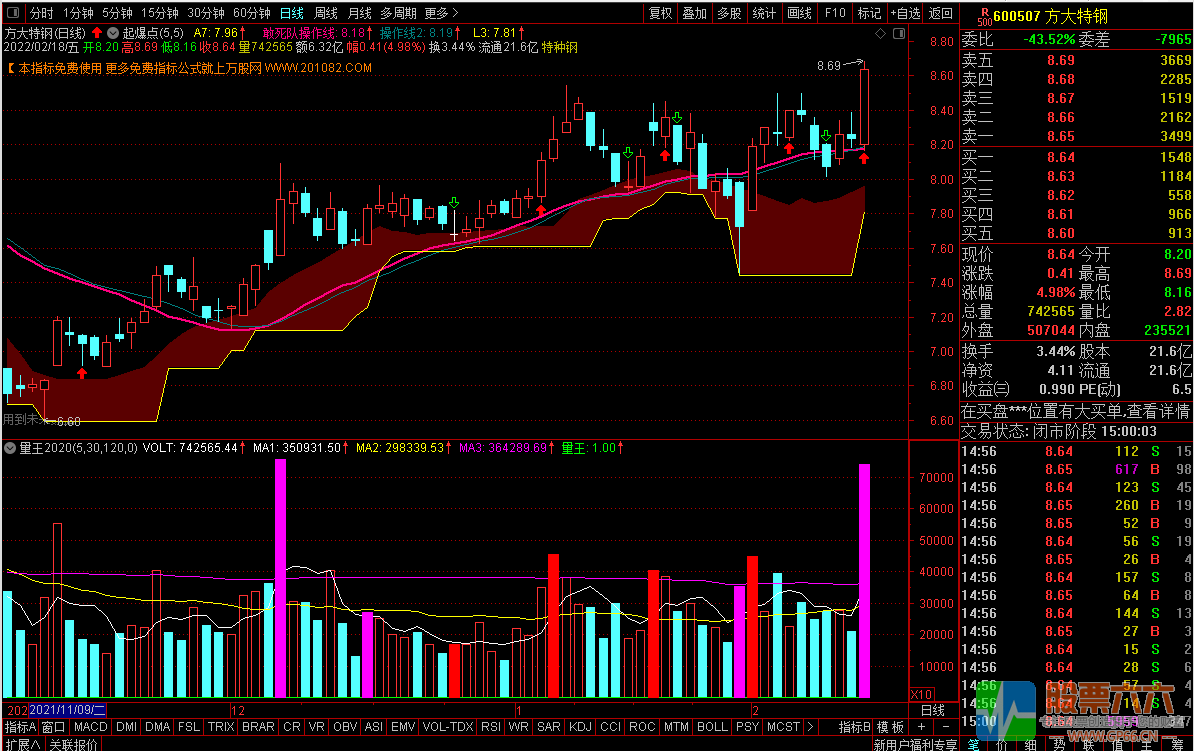Click the diamond marker icon above chart
Viewport: 1194px width, 751px height.
(x=881, y=34)
